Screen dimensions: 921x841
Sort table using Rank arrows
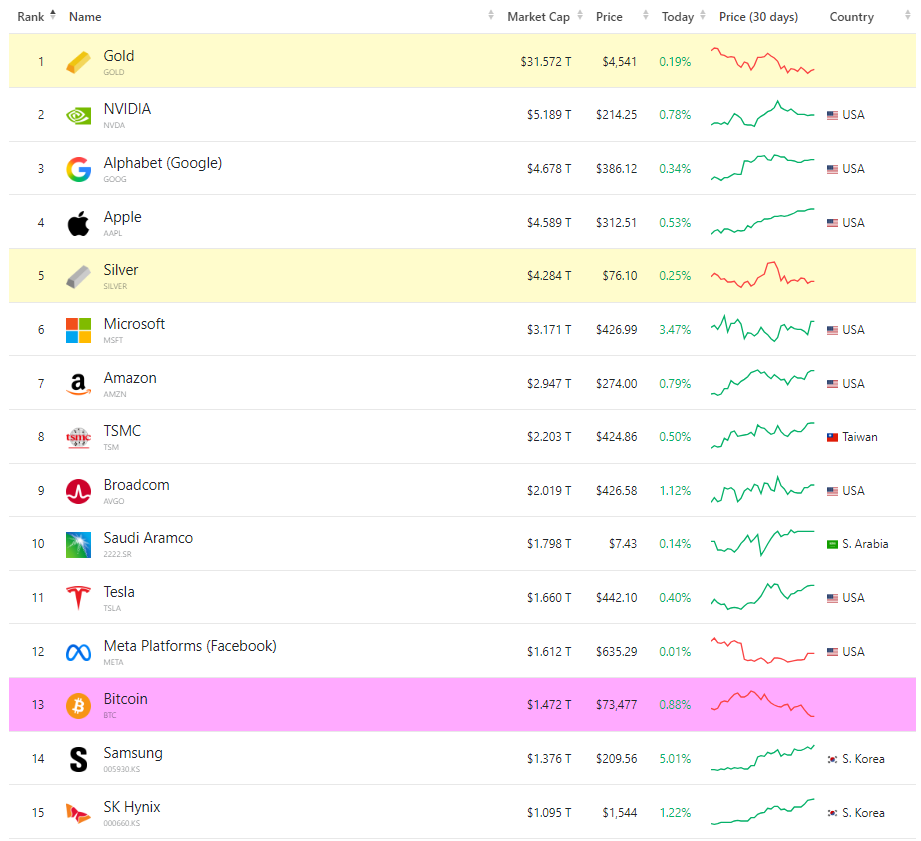coord(53,15)
